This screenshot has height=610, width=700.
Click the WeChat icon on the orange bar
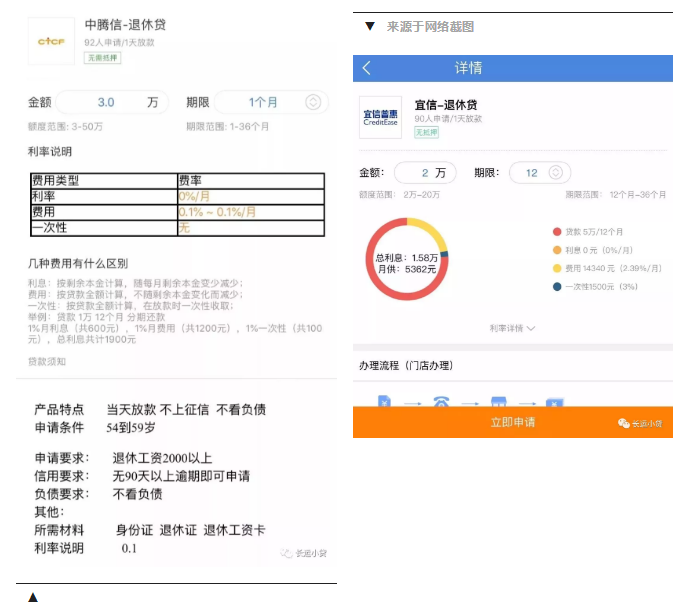624,423
